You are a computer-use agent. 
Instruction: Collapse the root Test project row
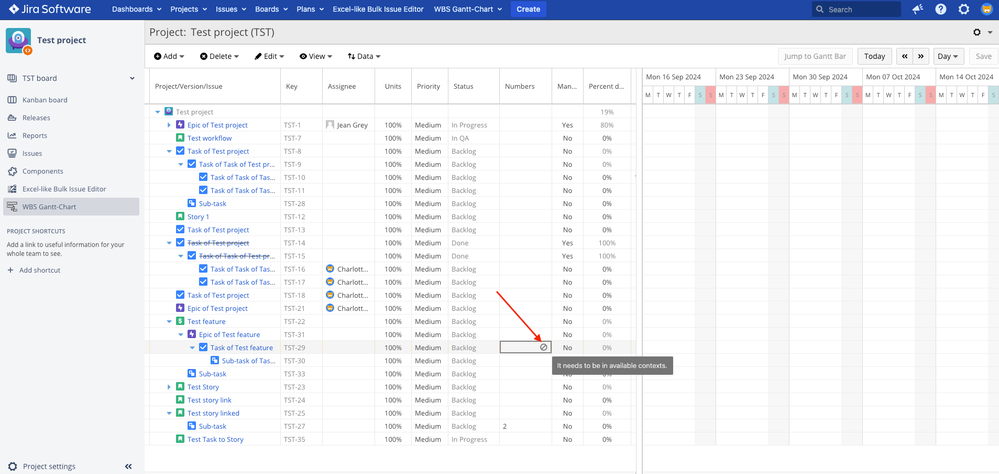pyautogui.click(x=157, y=112)
